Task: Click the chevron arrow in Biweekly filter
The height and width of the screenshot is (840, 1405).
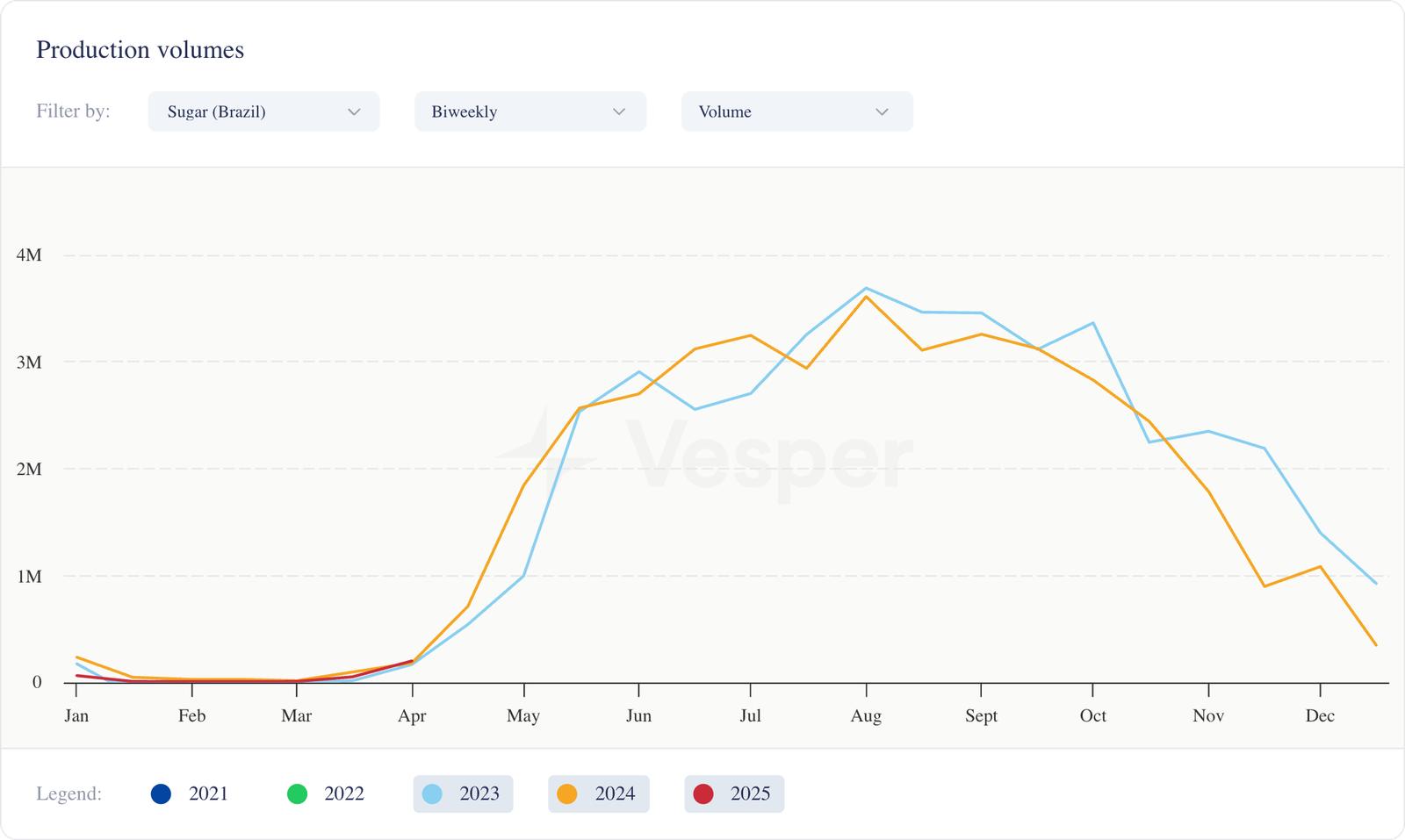Action: [x=619, y=111]
